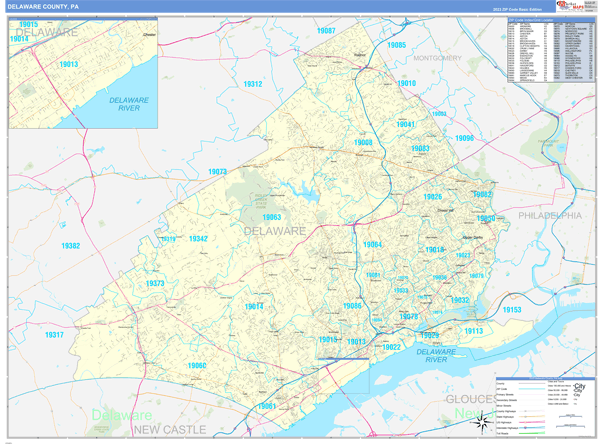The image size is (600, 444).
Task: Select ZIP code label 19085
Action: click(x=396, y=45)
